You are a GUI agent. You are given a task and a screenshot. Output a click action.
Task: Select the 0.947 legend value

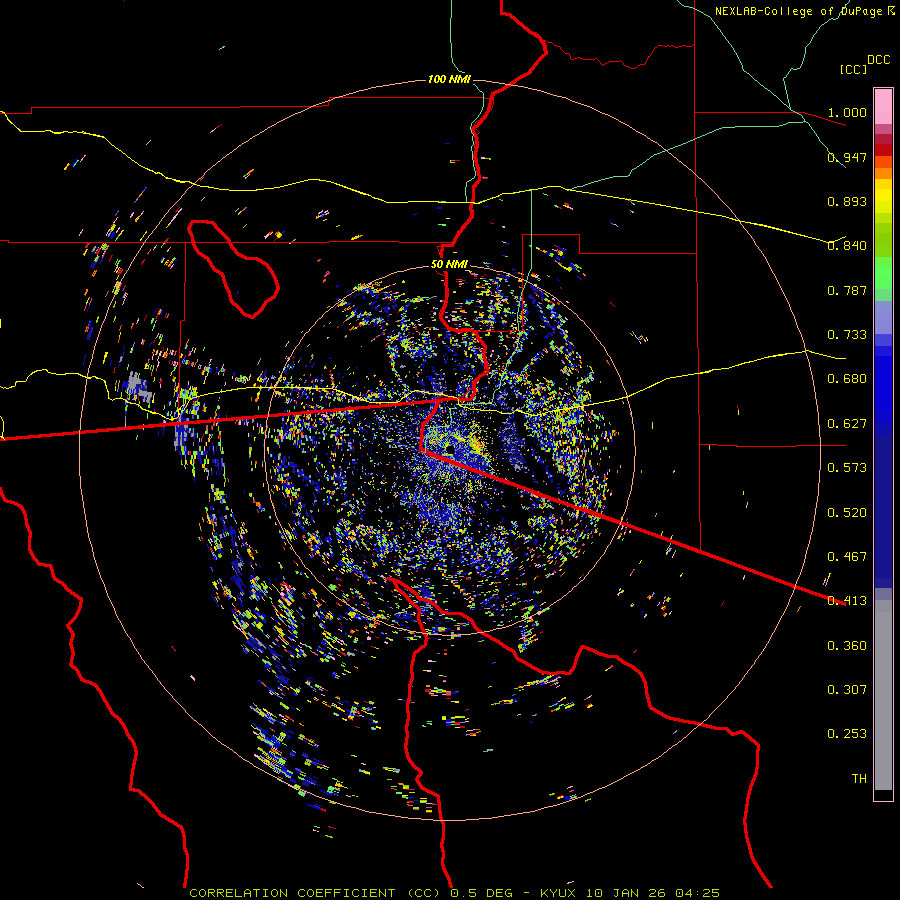coord(847,157)
